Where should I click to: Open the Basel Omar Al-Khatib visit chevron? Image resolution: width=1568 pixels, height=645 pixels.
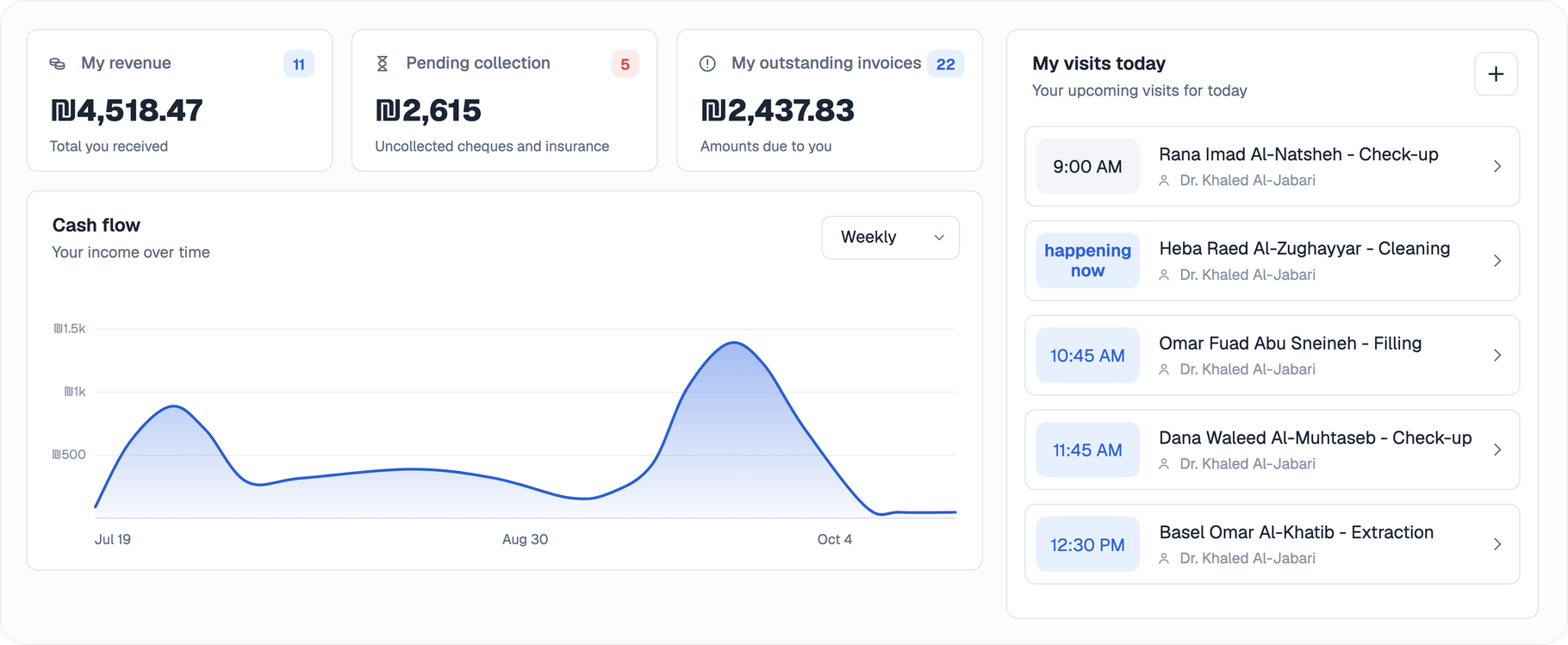coord(1497,544)
